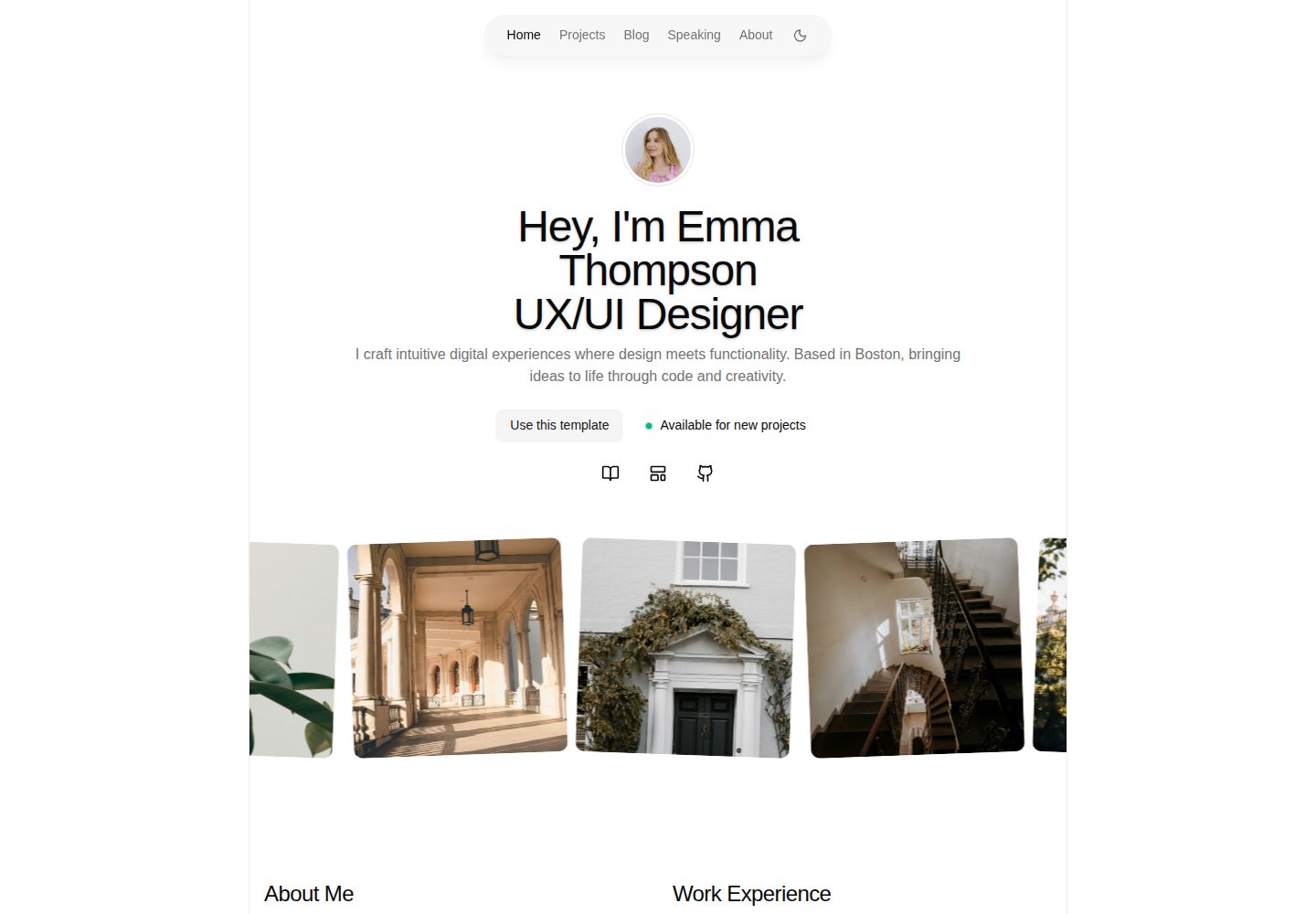
Task: Select the ivy-covered doorway photo
Action: point(685,647)
